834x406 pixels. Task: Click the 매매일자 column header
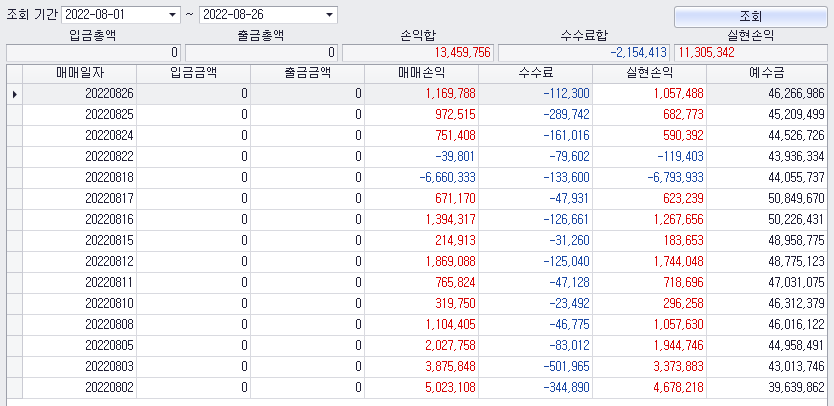tap(80, 73)
